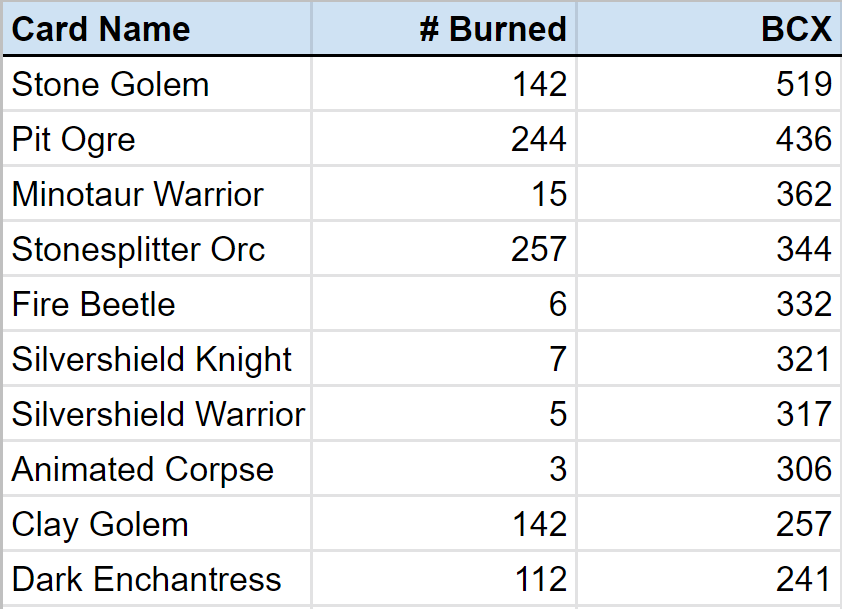The width and height of the screenshot is (842, 609).
Task: Select Stone Golem's BCX value 519
Action: pyautogui.click(x=803, y=85)
